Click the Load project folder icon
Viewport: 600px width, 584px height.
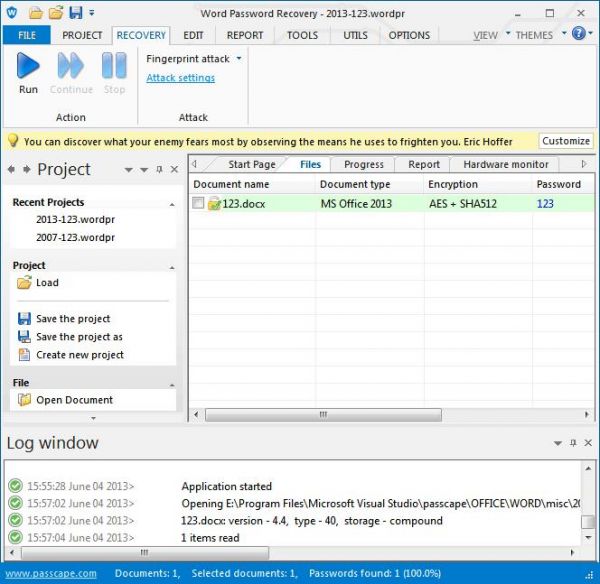24,283
